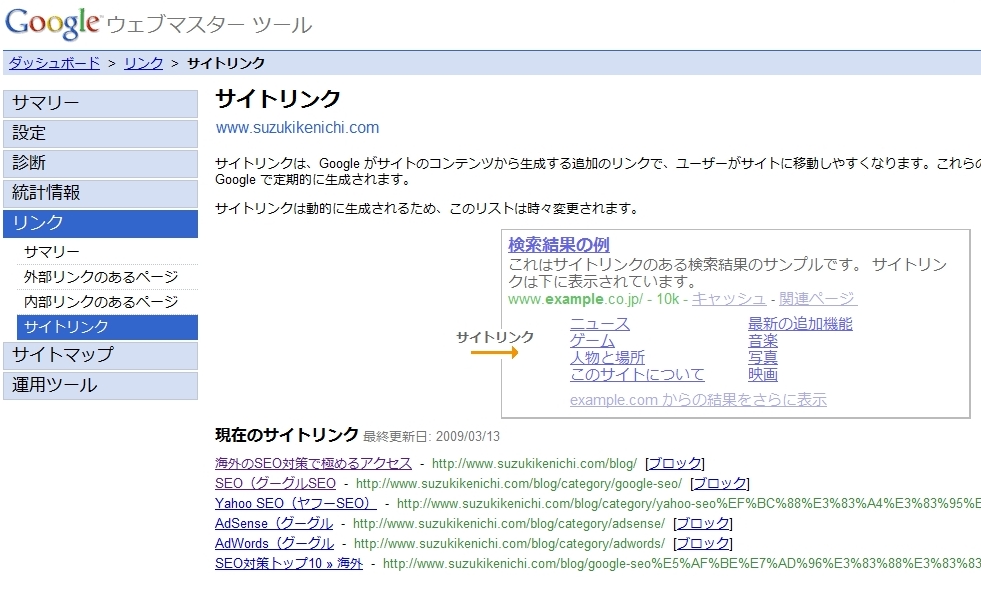This screenshot has height=603, width=981.
Task: Open SEO（グーグルSEO sitelink
Action: (x=275, y=484)
